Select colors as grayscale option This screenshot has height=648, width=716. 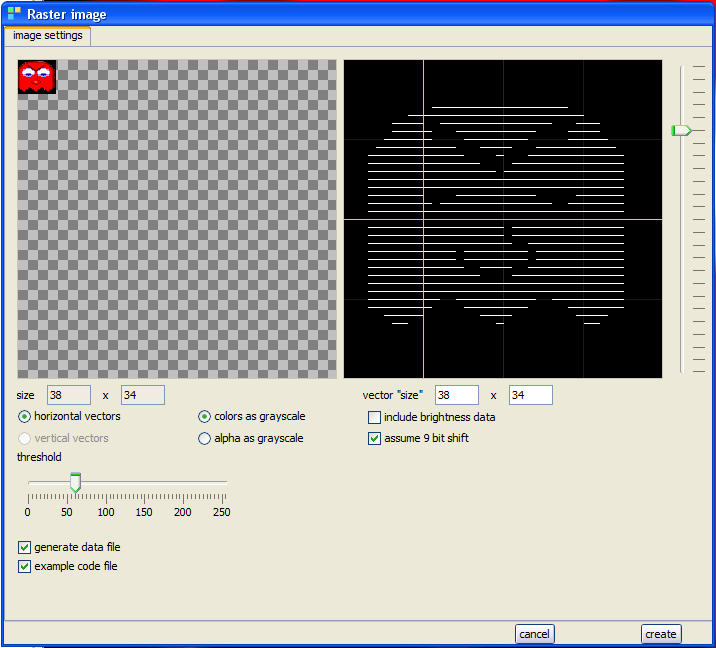205,416
